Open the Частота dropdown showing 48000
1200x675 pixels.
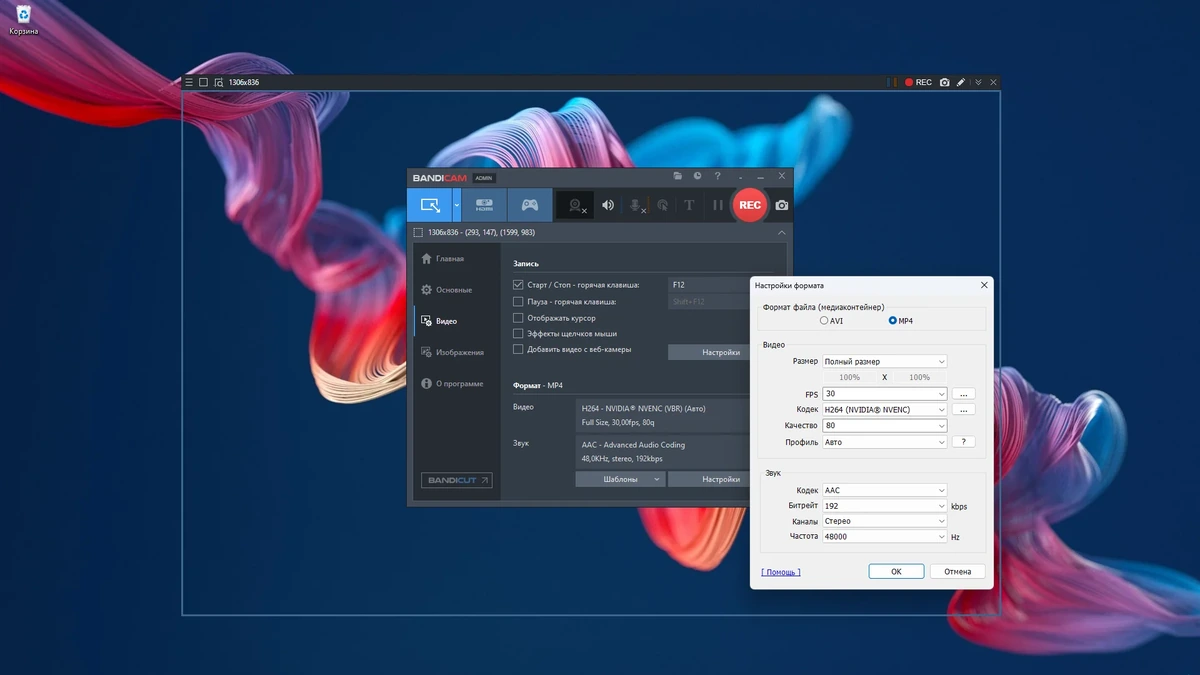[x=884, y=537]
